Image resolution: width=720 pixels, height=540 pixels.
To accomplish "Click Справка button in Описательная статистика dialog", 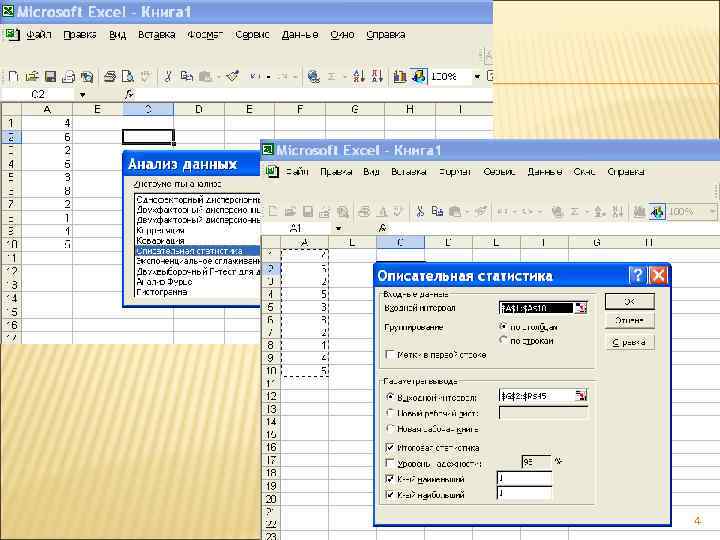I will [630, 342].
